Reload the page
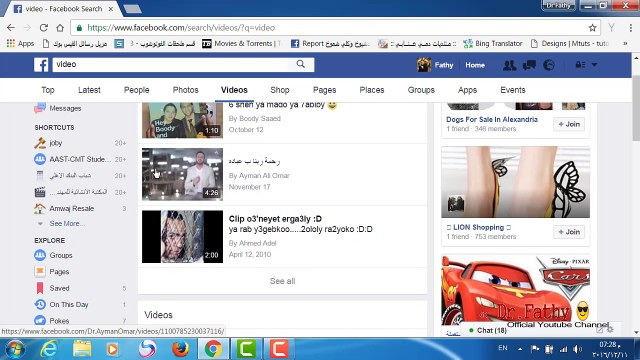This screenshot has height=360, width=640. click(44, 28)
